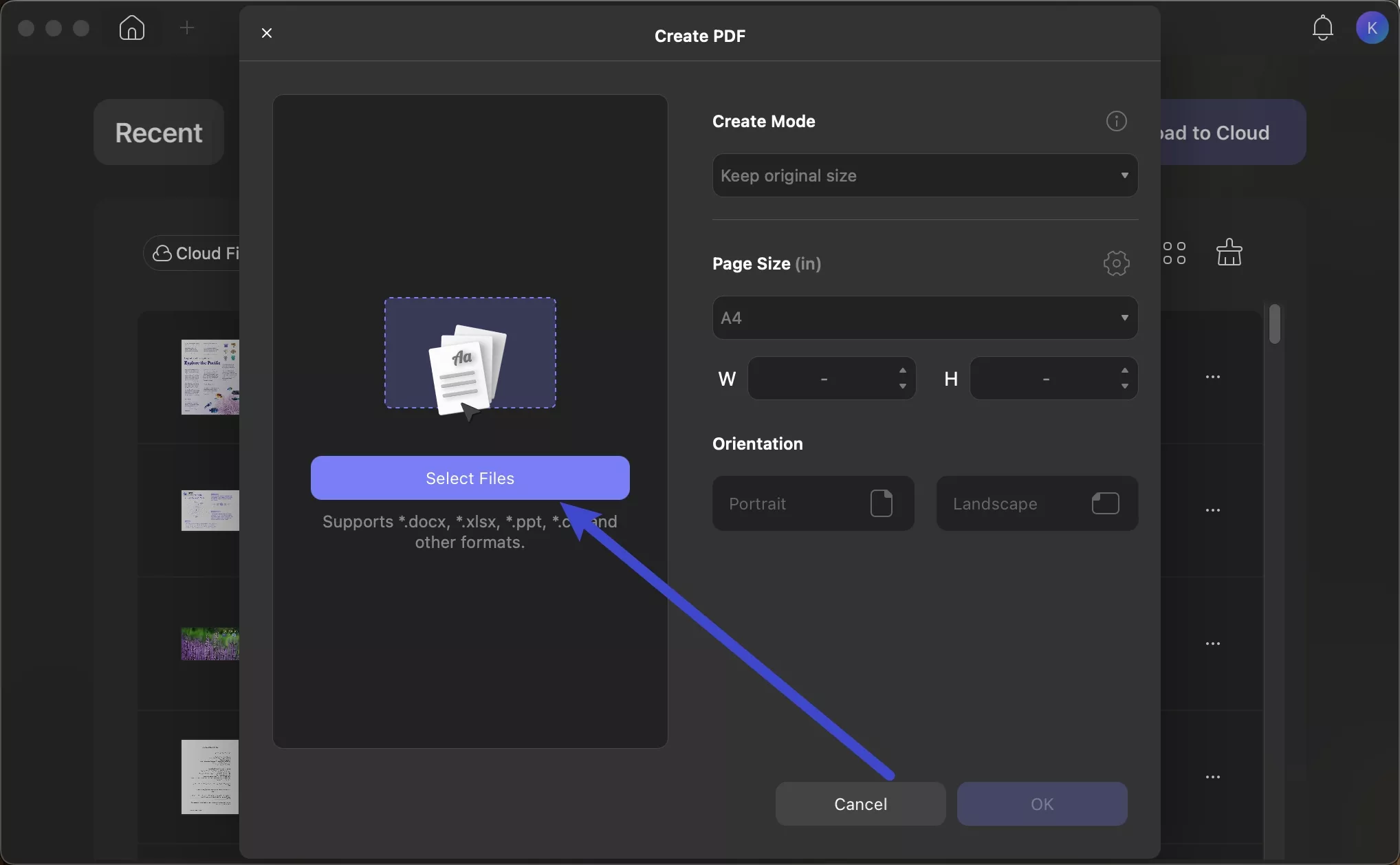Screen dimensions: 1400x865
Task: Expand the more options menu beside Portrait row
Action: click(1213, 510)
